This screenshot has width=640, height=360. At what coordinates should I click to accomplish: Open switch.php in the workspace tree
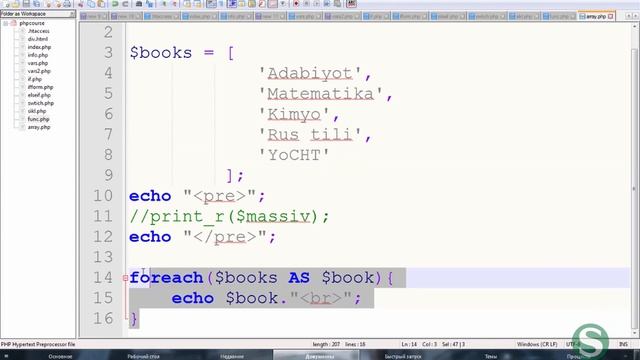(40, 103)
